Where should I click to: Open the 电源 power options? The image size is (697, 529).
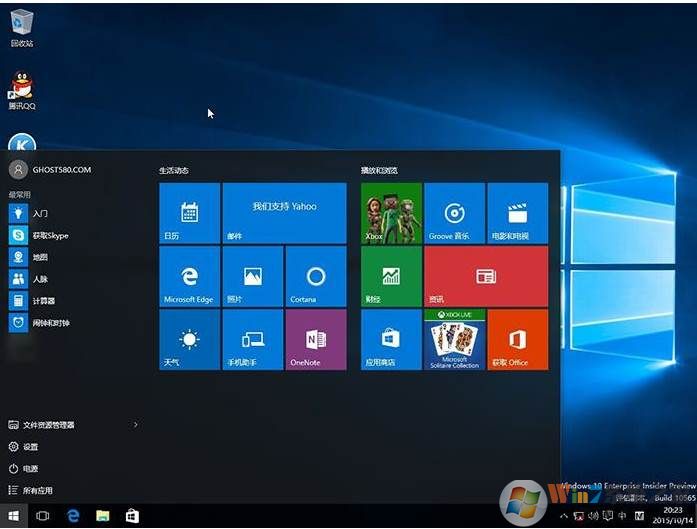[x=30, y=469]
